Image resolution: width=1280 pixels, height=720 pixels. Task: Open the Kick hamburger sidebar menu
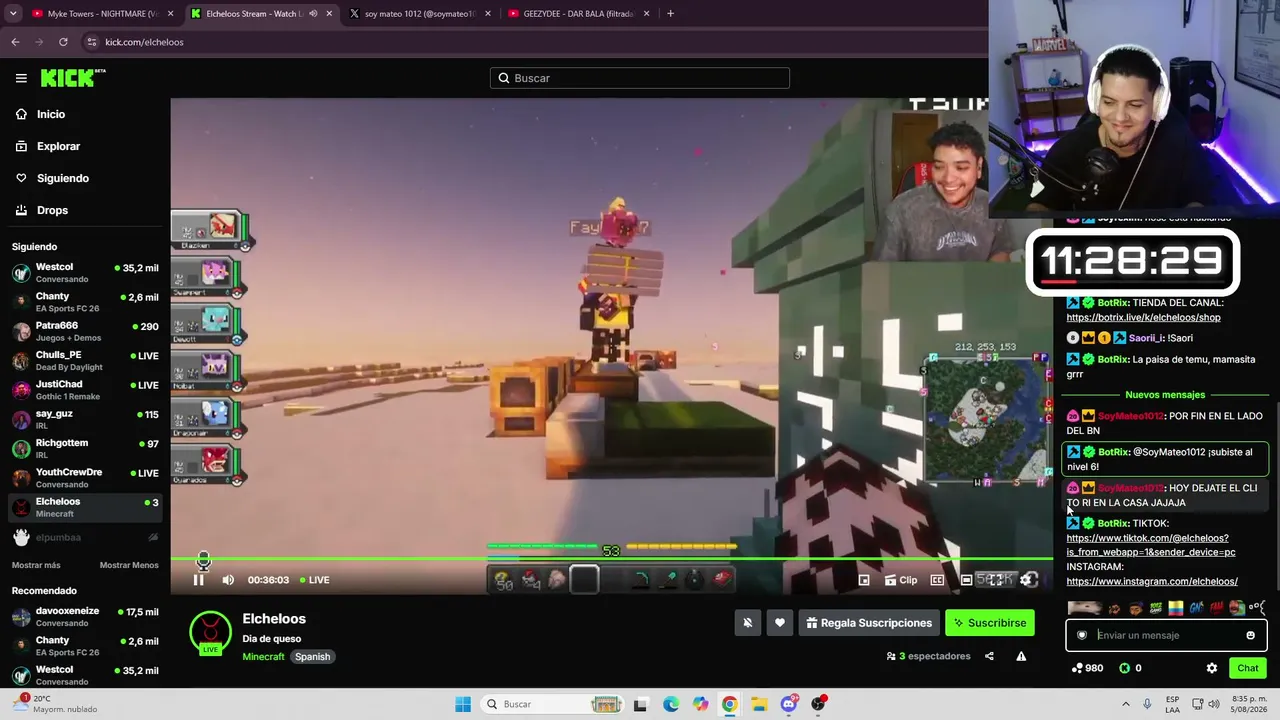pos(21,78)
